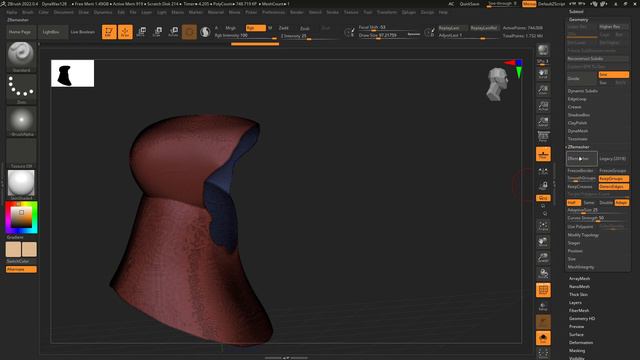The image size is (640, 360).
Task: Click the Live Boolean button
Action: [x=82, y=32]
